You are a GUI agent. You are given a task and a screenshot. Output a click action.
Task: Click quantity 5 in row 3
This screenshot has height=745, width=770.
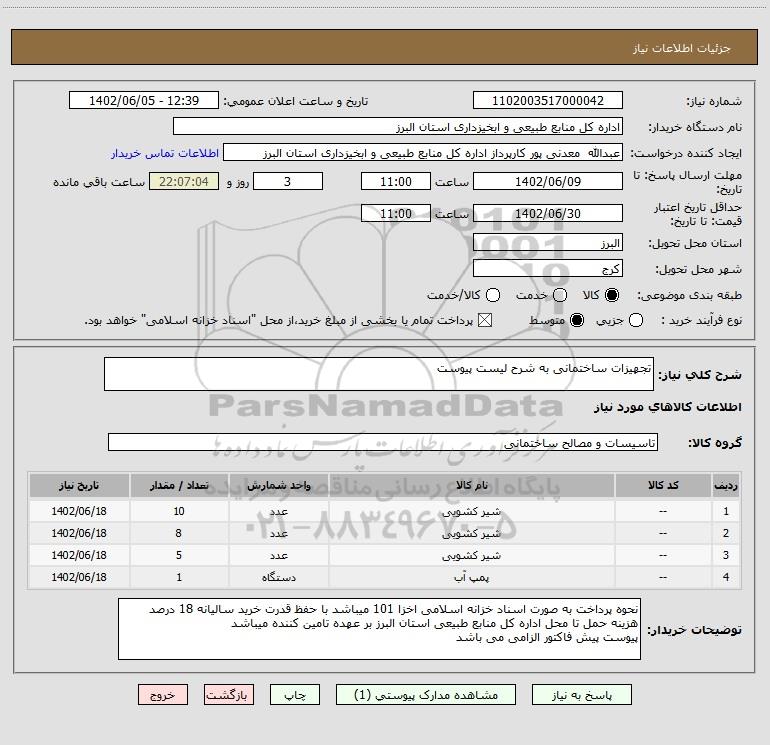coord(179,555)
